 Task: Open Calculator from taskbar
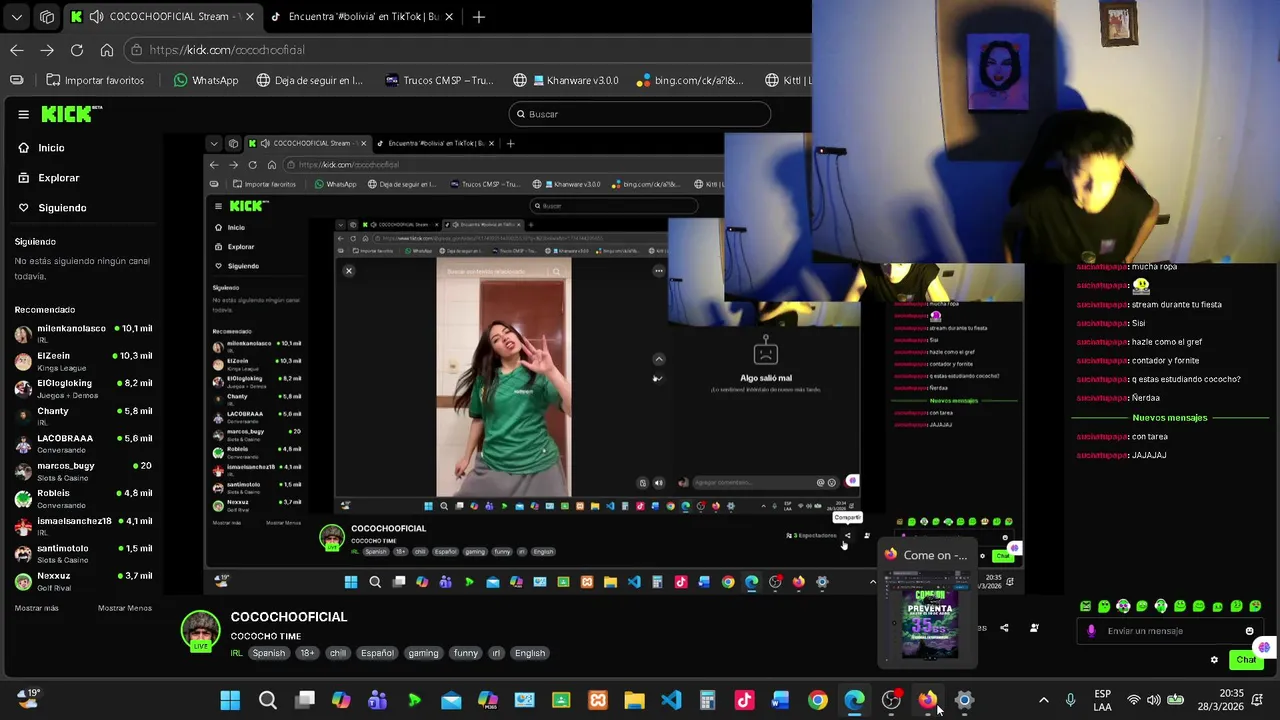707,700
